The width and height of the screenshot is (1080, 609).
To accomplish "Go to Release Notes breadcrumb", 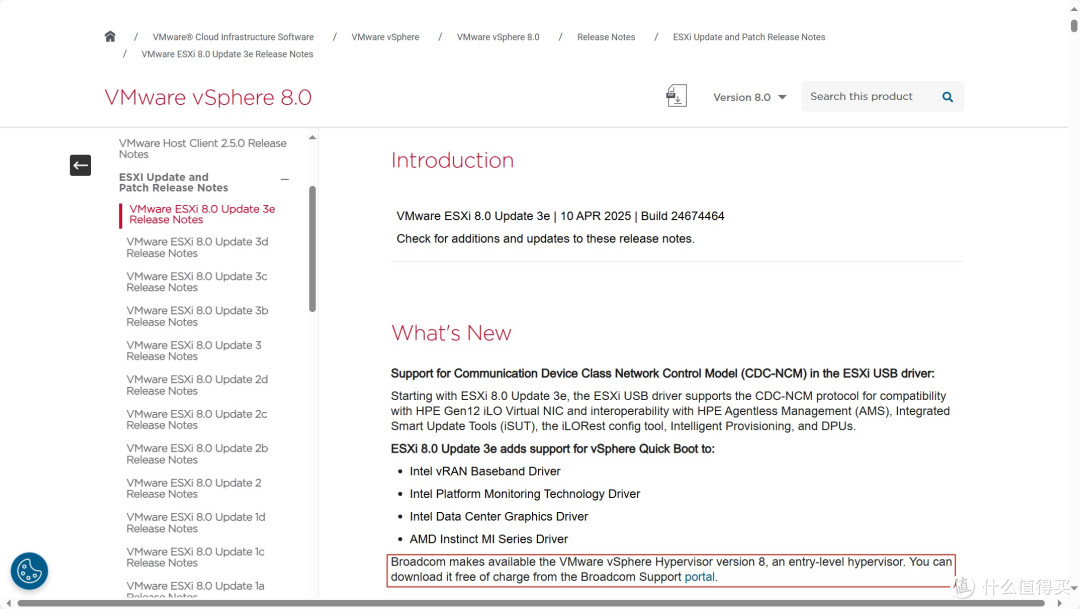I will 606,37.
